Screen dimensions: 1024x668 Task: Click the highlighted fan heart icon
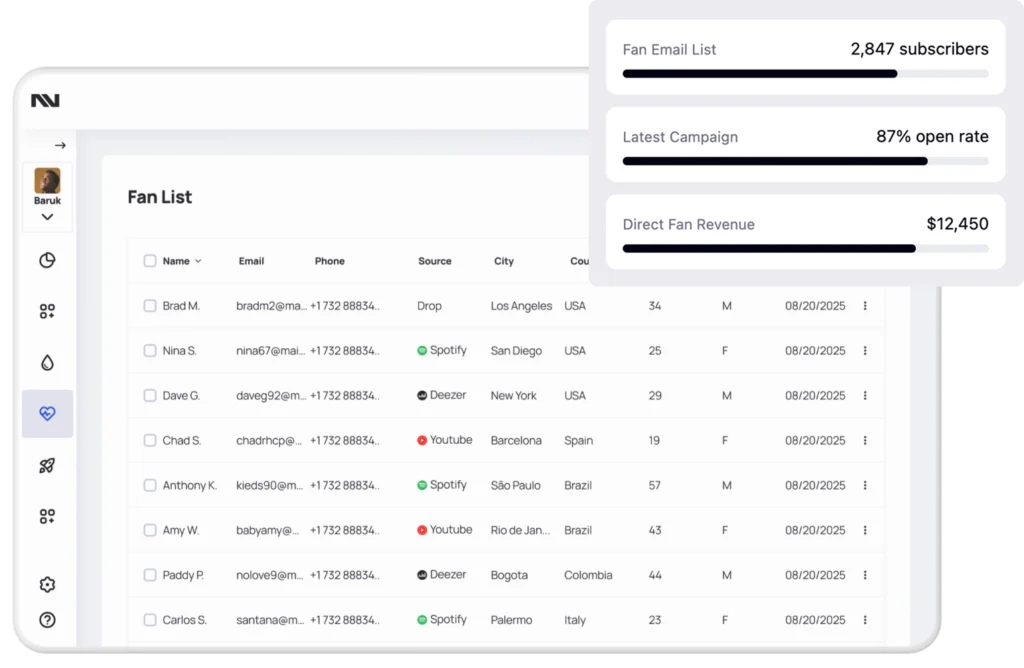coord(47,413)
